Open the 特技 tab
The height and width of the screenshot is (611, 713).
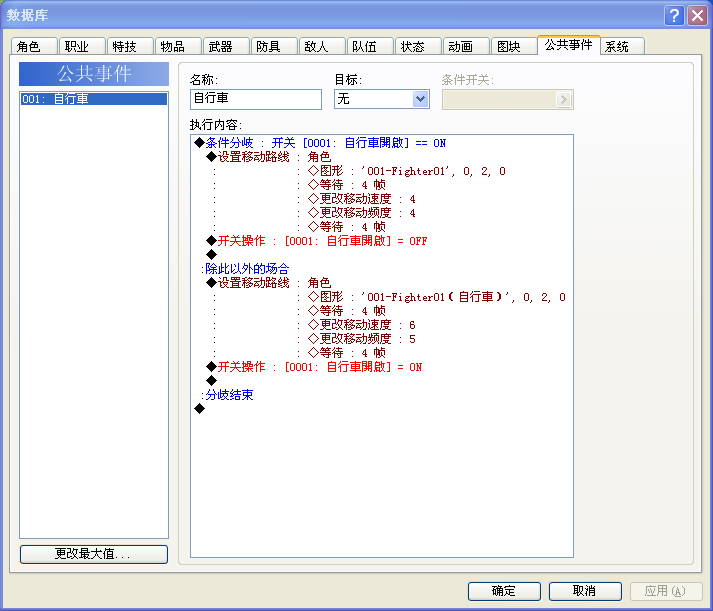coord(130,46)
